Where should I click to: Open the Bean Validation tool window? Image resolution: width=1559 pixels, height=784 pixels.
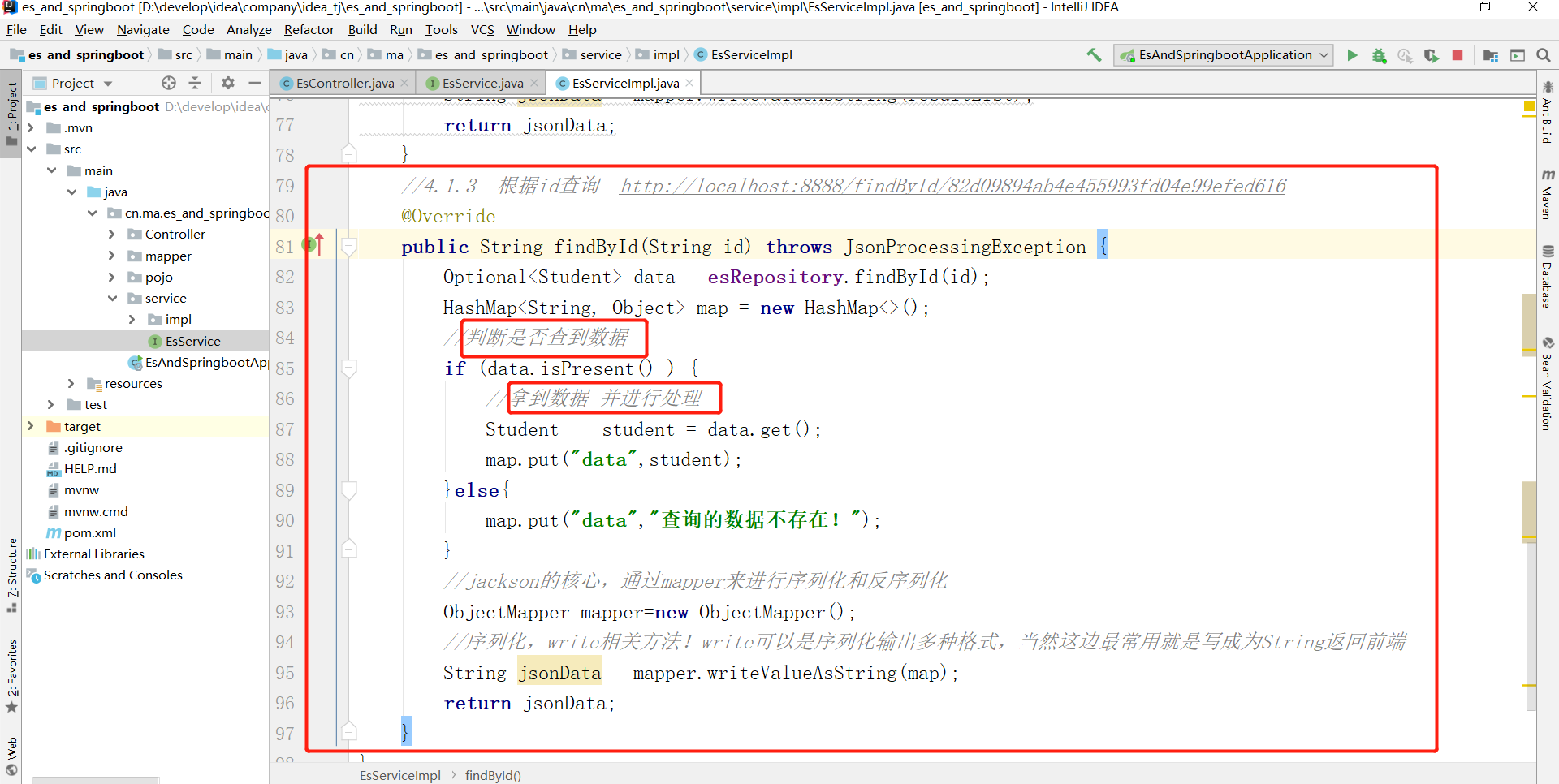pos(1548,383)
